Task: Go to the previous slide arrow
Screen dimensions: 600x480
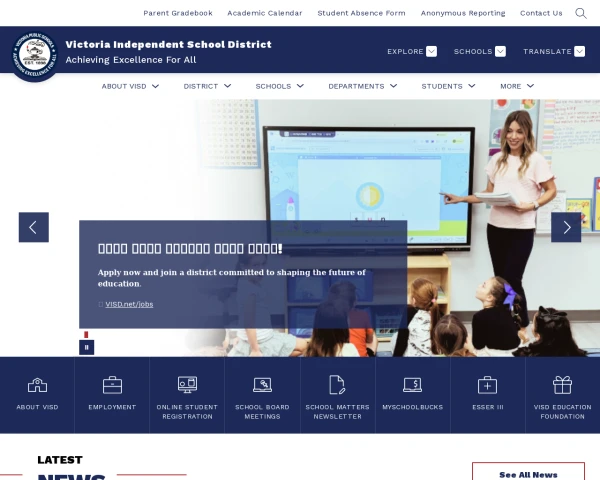Action: 33,227
